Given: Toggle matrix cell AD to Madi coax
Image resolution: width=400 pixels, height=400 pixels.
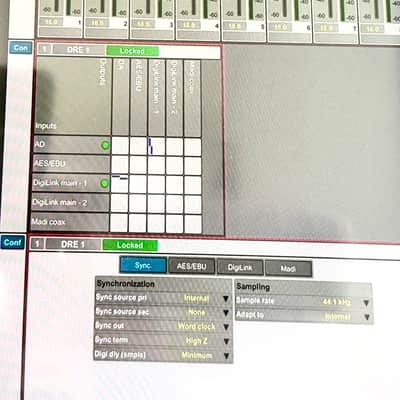Looking at the screenshot, I should (x=192, y=147).
